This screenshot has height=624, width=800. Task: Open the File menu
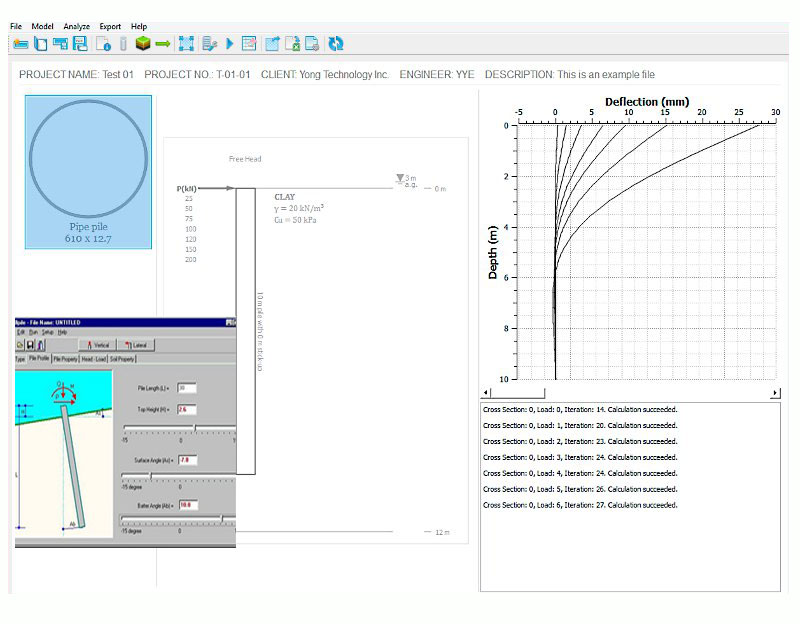[x=16, y=26]
